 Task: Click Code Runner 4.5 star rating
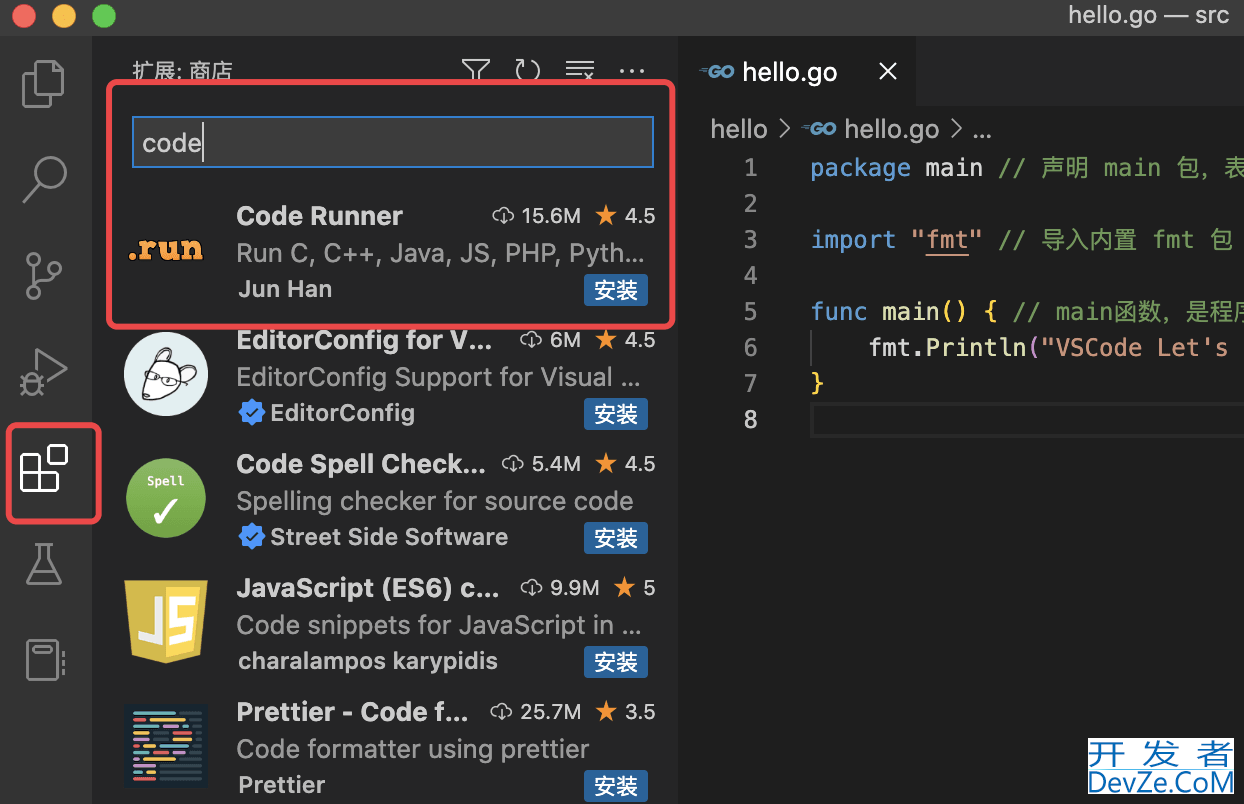tap(625, 216)
